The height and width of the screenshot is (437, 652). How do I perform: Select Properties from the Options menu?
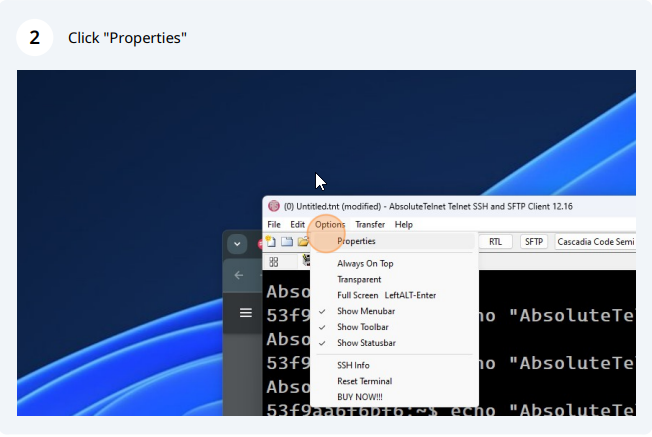tap(356, 241)
